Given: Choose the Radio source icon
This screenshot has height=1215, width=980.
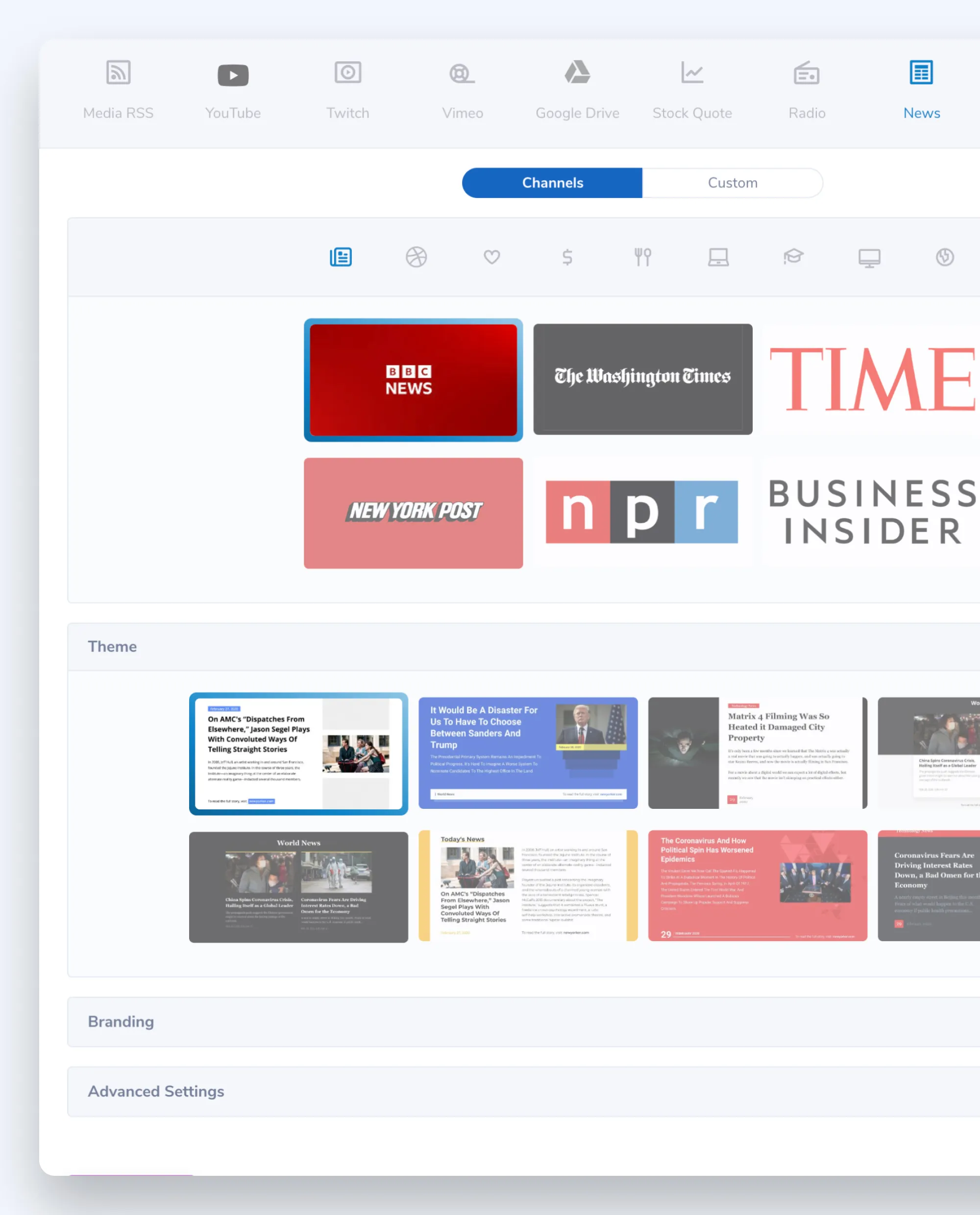Looking at the screenshot, I should point(806,73).
